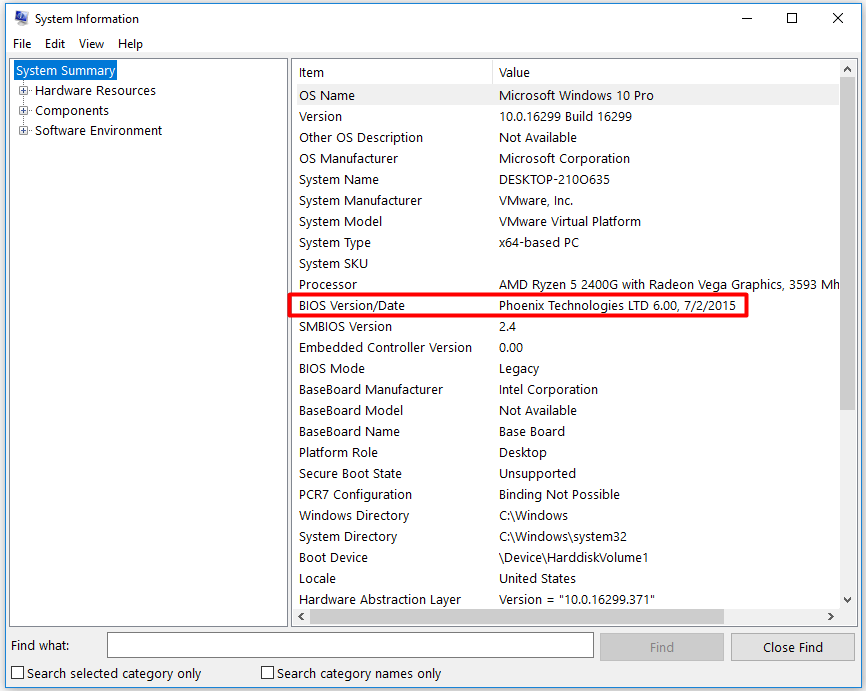Image resolution: width=866 pixels, height=691 pixels.
Task: Expand the Hardware Resources tree node
Action: tap(22, 90)
